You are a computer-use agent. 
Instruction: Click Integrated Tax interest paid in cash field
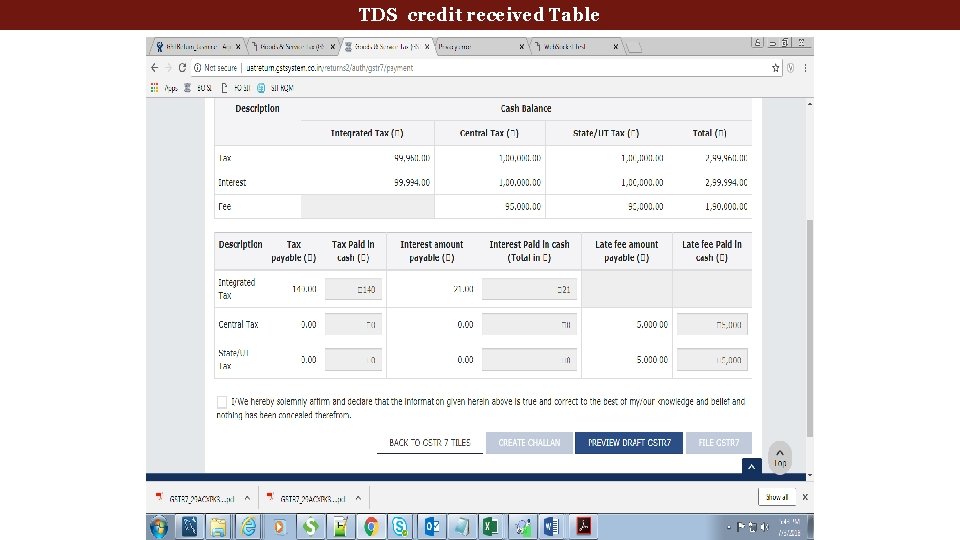tap(529, 289)
